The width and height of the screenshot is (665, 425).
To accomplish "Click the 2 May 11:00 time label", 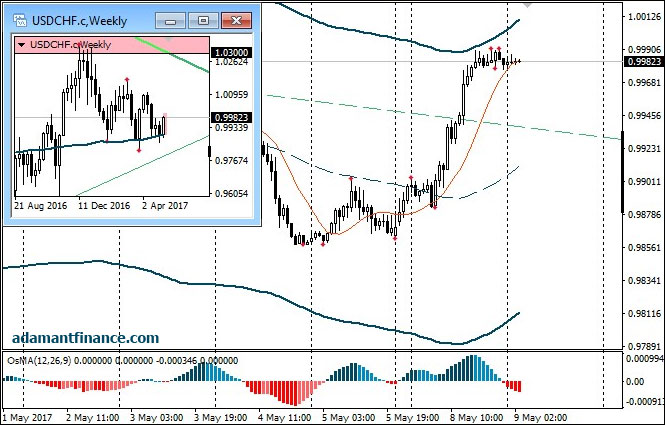I will [93, 418].
